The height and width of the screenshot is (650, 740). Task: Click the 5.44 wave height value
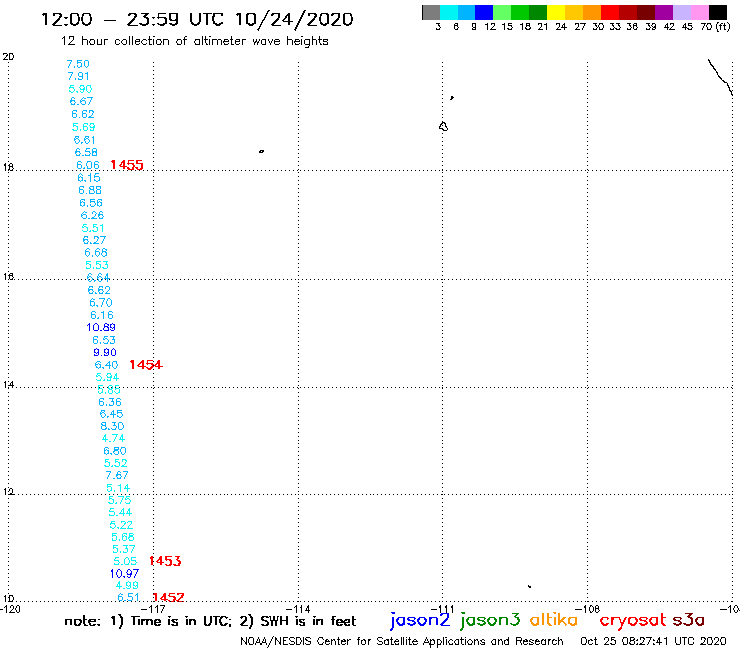click(x=120, y=512)
